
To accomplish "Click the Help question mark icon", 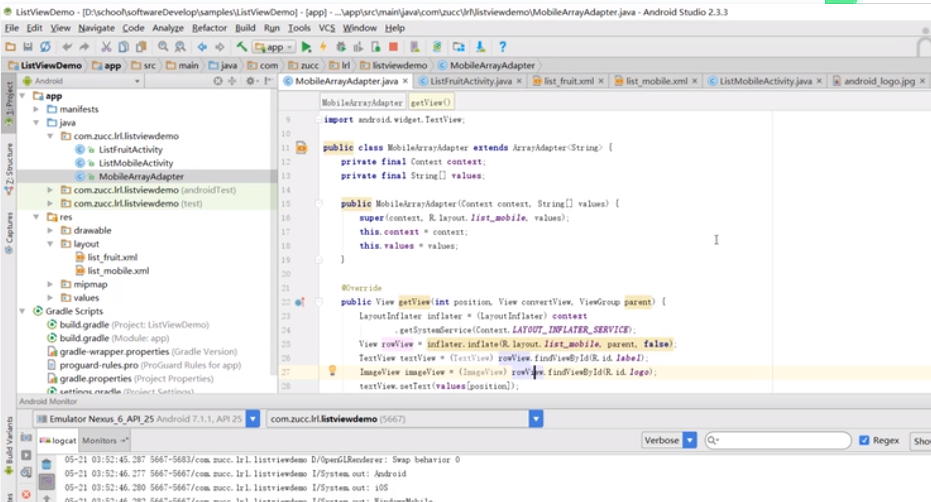I will 502,47.
